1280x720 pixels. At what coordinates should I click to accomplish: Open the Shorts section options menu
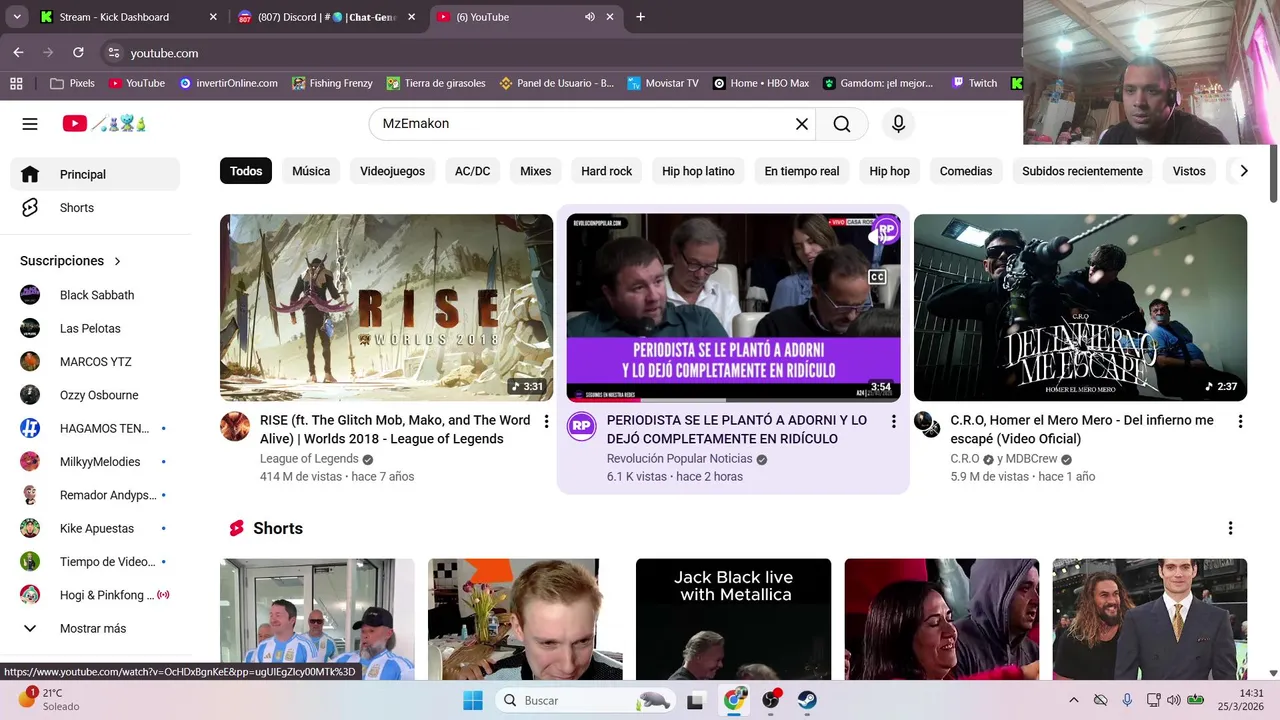tap(1230, 528)
